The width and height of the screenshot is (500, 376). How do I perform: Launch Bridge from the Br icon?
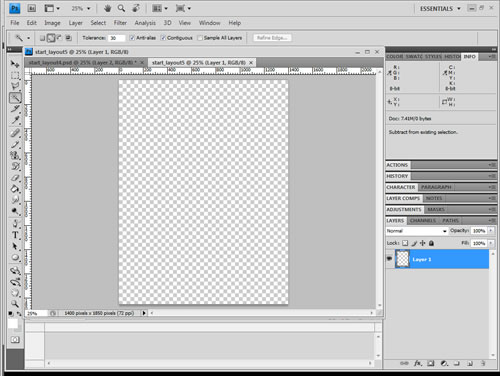[x=32, y=8]
